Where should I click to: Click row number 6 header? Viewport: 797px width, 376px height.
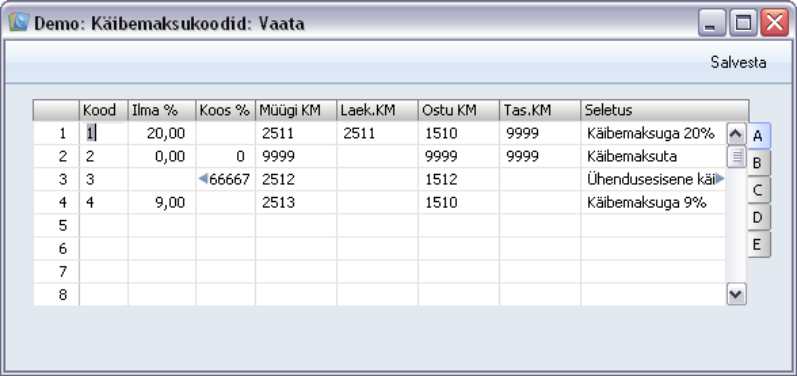click(x=56, y=248)
